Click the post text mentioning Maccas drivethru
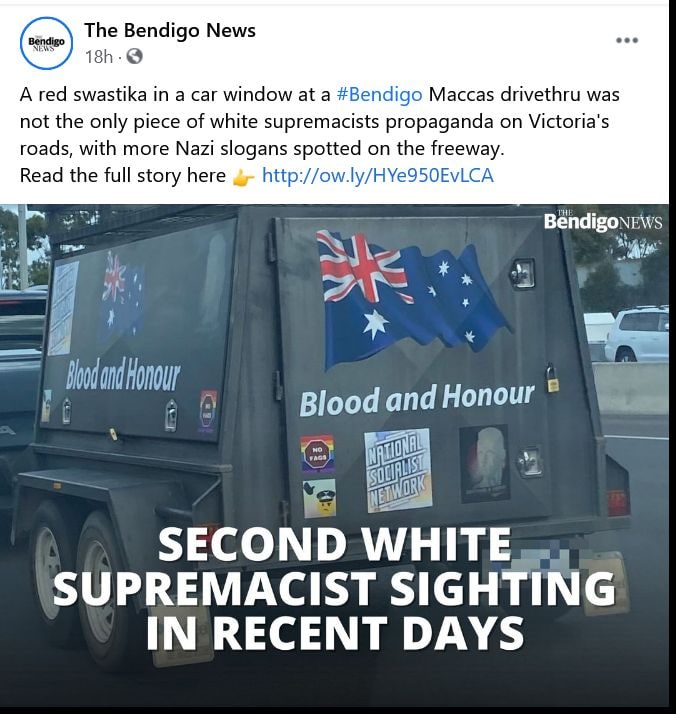676x714 pixels. point(320,121)
